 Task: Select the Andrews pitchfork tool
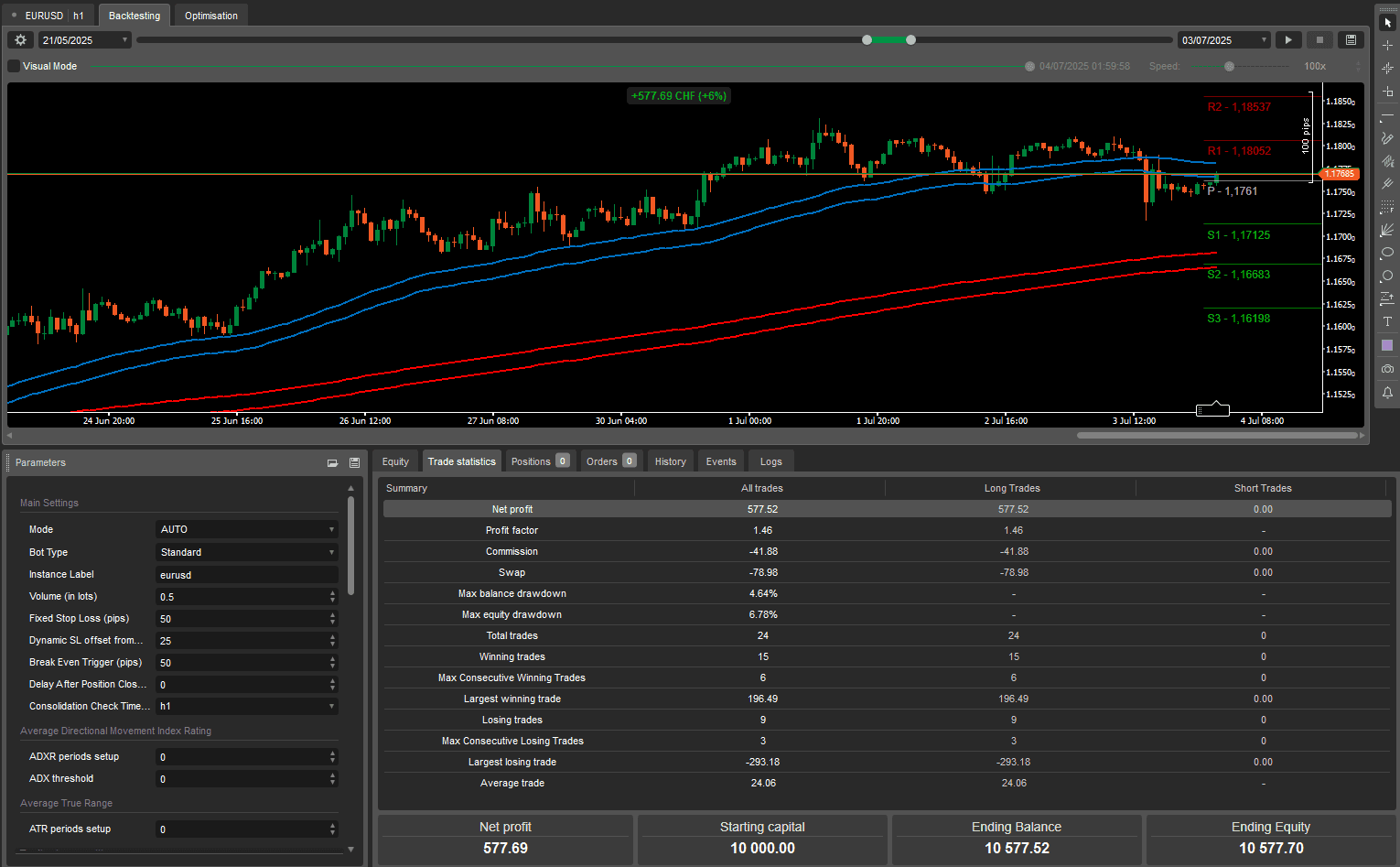click(x=1387, y=184)
